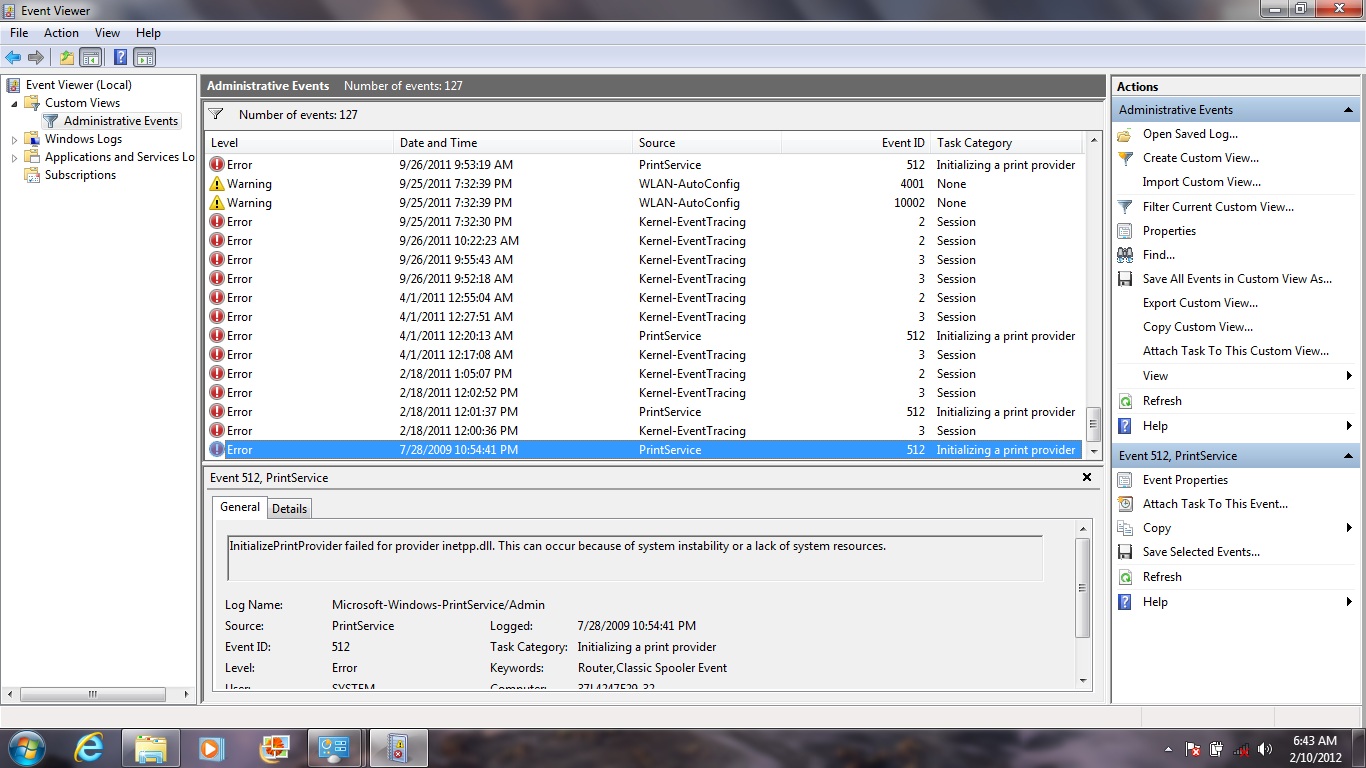The image size is (1366, 768).
Task: Click the Custom Views folder icon
Action: 32,103
